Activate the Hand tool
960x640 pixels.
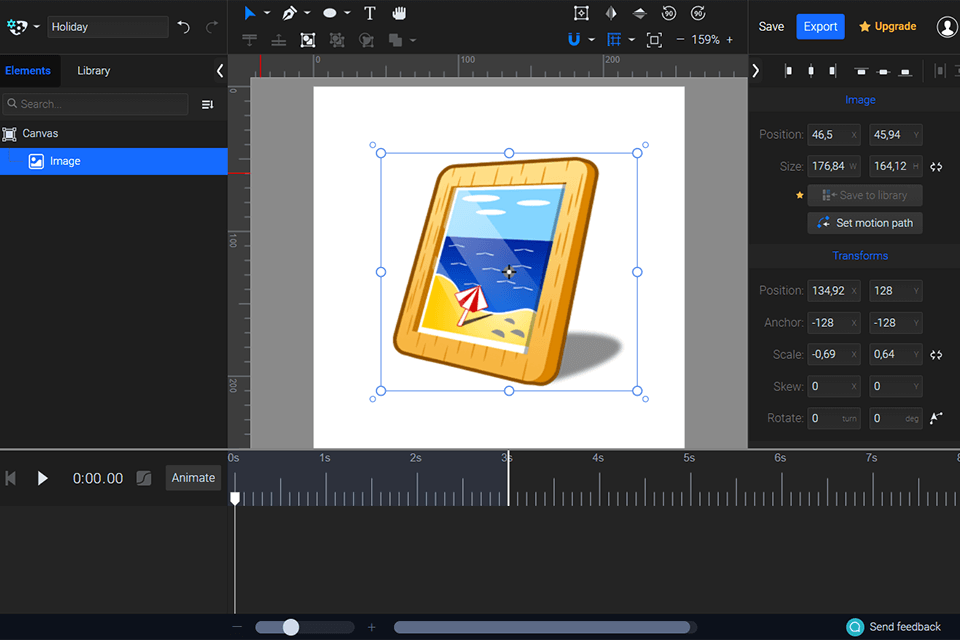coord(397,13)
